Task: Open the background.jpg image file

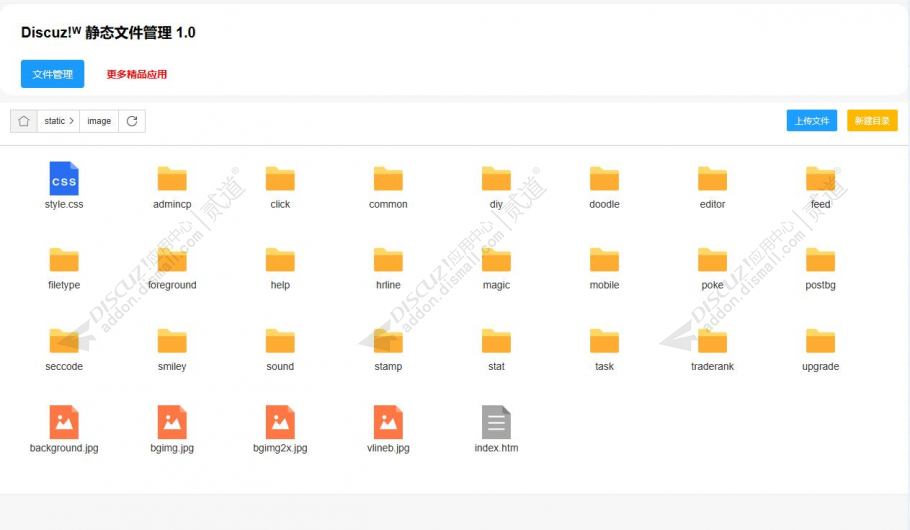Action: 64,422
